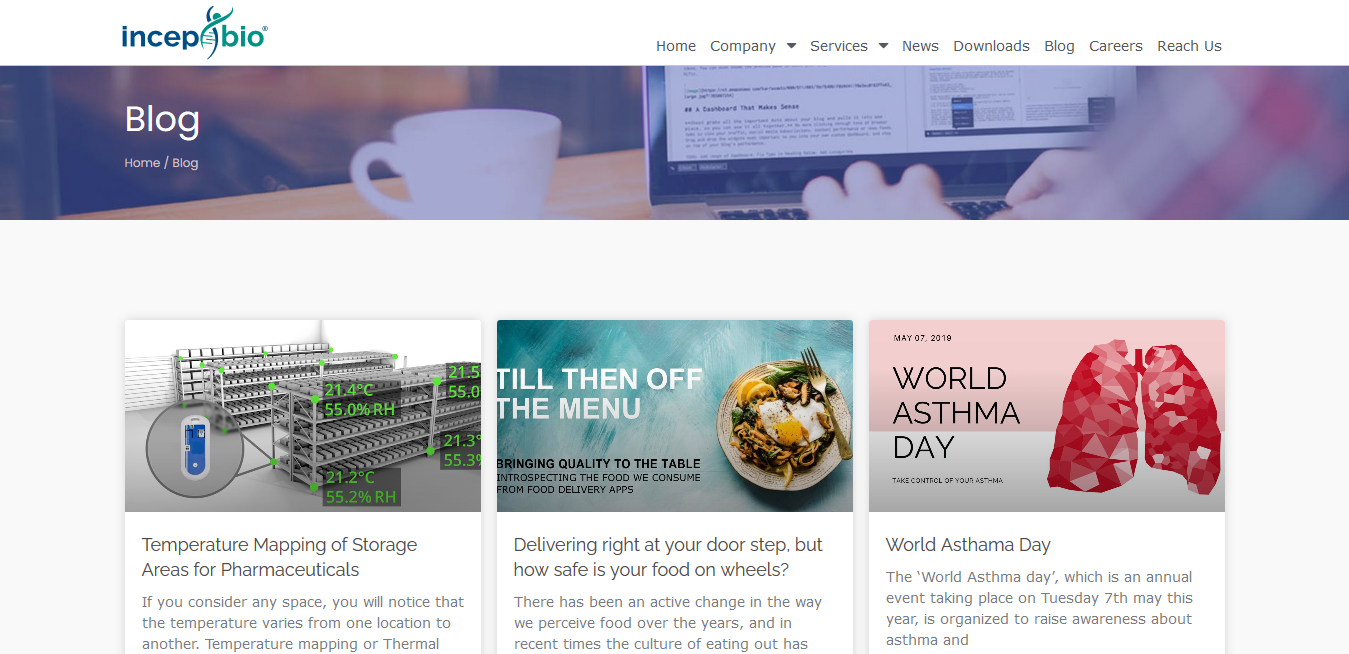This screenshot has width=1349, height=654.
Task: Open the Reach Us page
Action: (x=1189, y=46)
